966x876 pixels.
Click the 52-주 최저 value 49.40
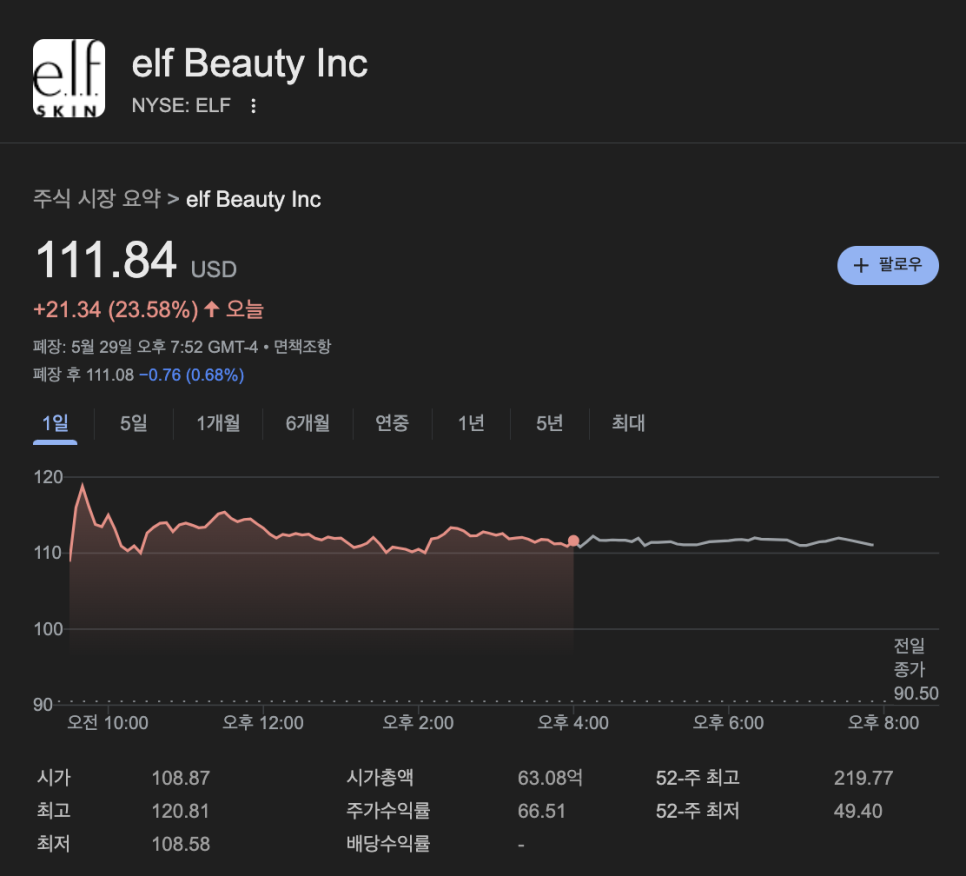pyautogui.click(x=858, y=811)
